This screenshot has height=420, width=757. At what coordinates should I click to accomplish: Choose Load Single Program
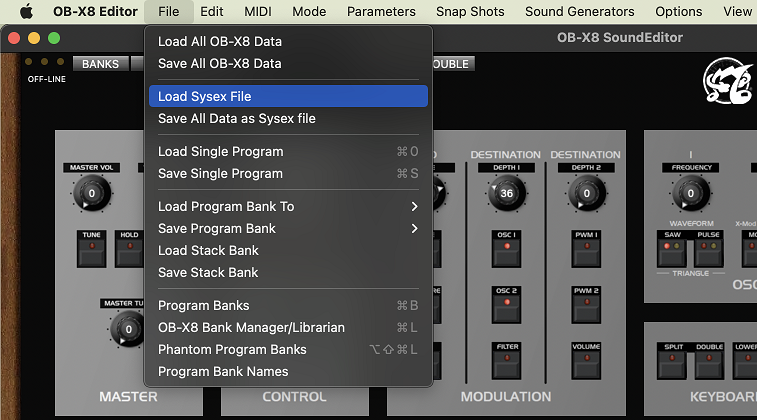(x=288, y=151)
